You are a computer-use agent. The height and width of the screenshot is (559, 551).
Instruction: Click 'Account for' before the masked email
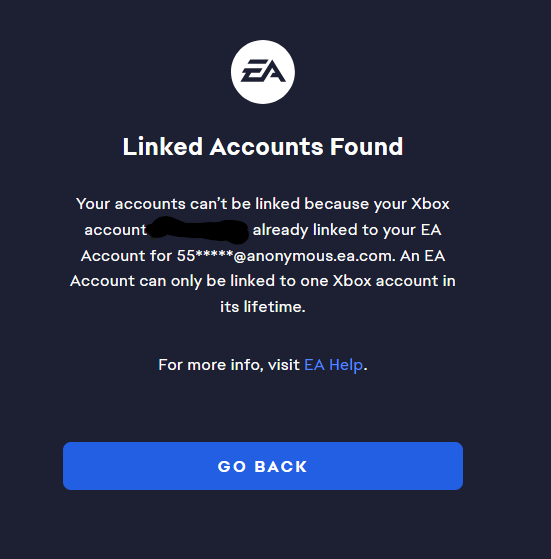(x=127, y=256)
